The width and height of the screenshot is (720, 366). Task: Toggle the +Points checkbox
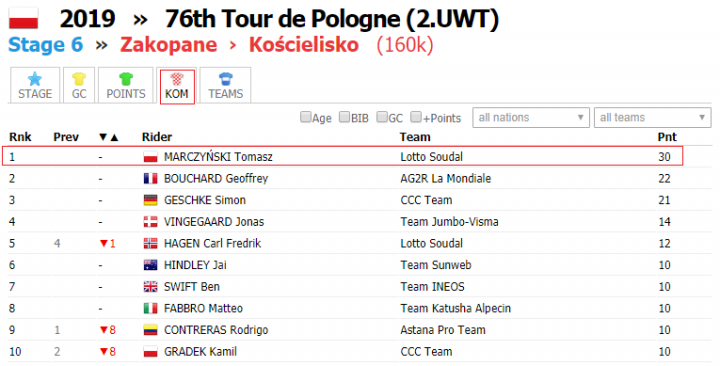[416, 117]
